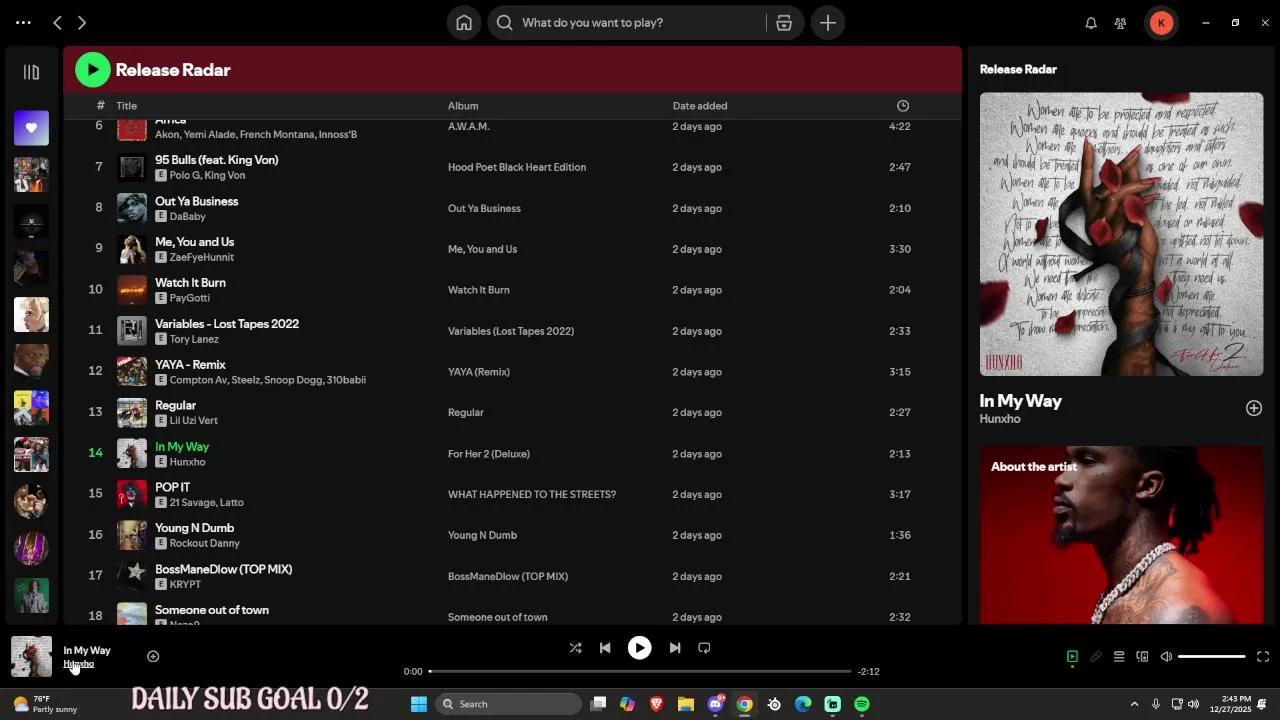This screenshot has height=720, width=1280.
Task: Click the Hunxho artist link in the bottom player bar
Action: (x=79, y=664)
